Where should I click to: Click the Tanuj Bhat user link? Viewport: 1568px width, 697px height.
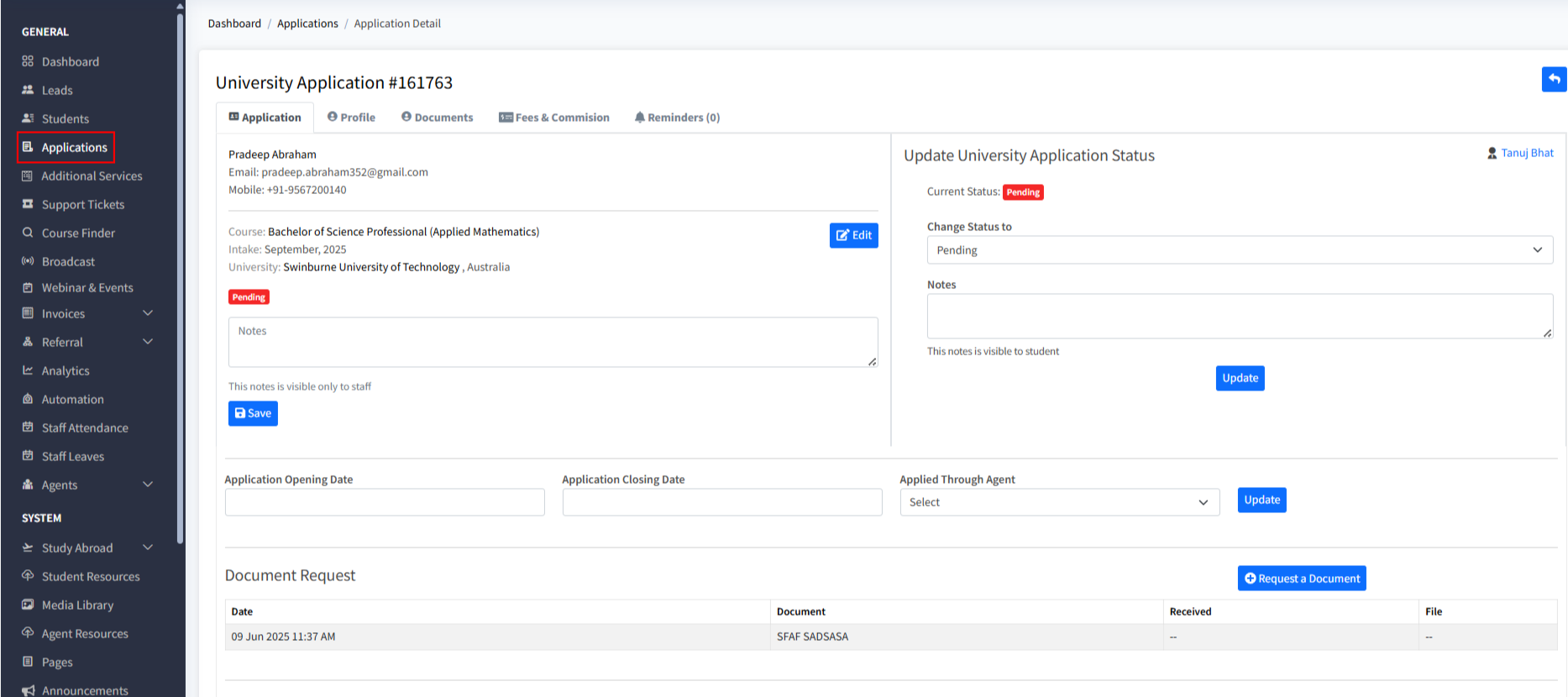tap(1526, 153)
